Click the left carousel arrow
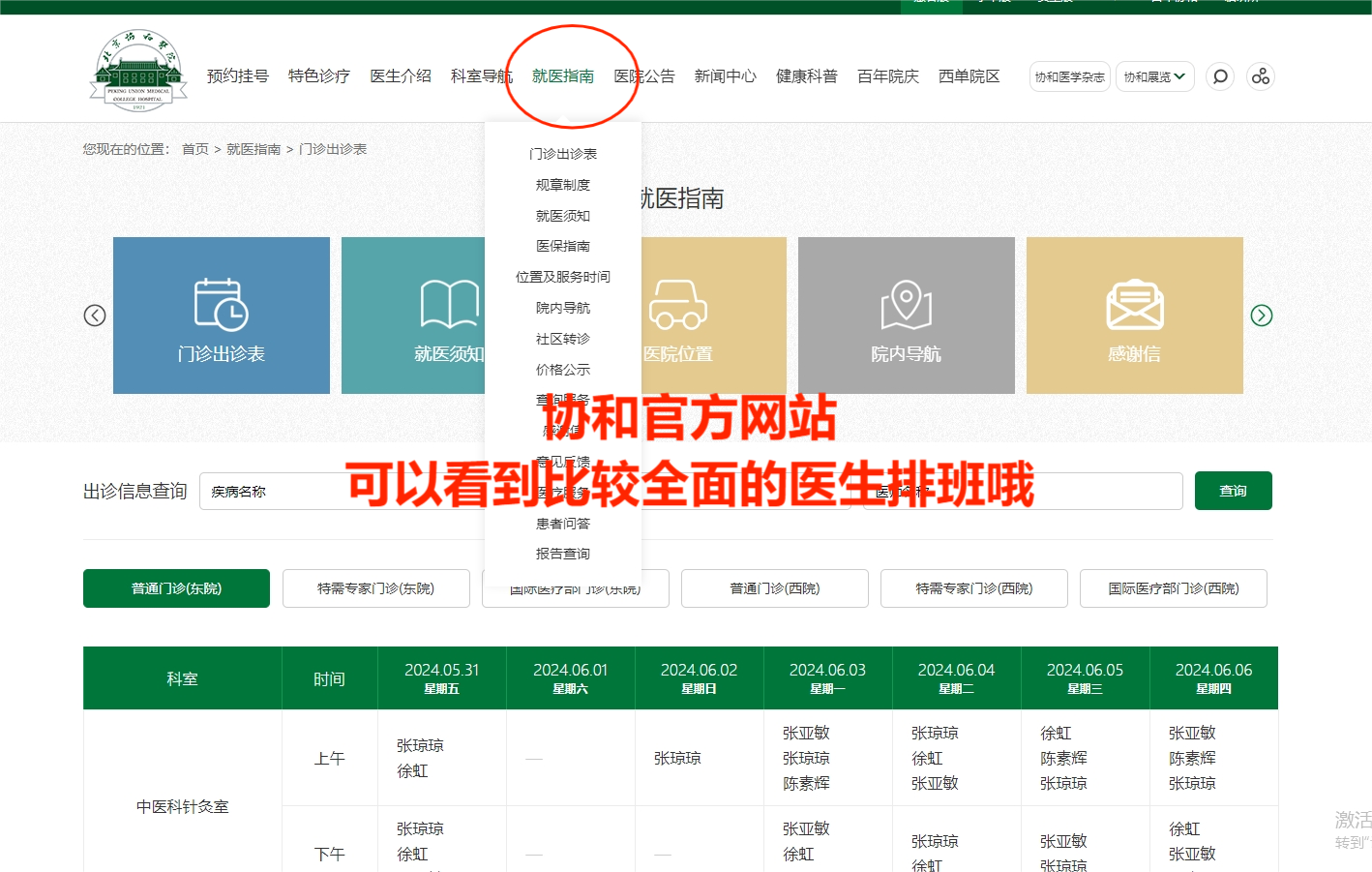Image resolution: width=1372 pixels, height=872 pixels. (x=95, y=315)
